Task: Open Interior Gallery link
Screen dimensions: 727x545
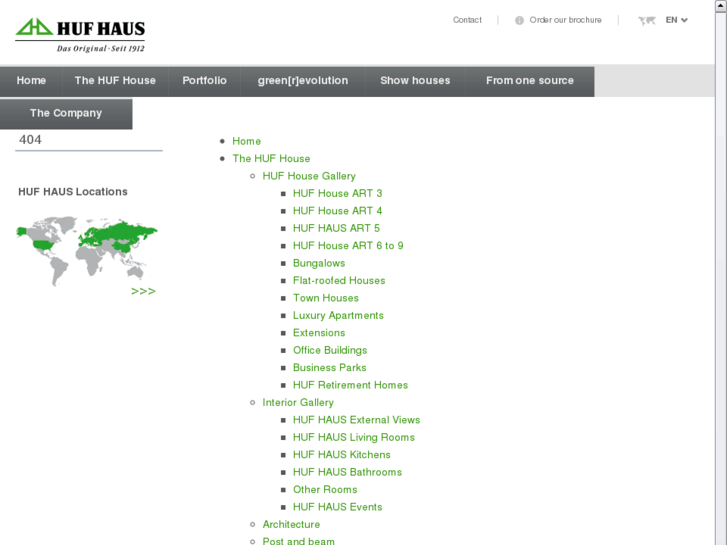Action: click(x=298, y=403)
